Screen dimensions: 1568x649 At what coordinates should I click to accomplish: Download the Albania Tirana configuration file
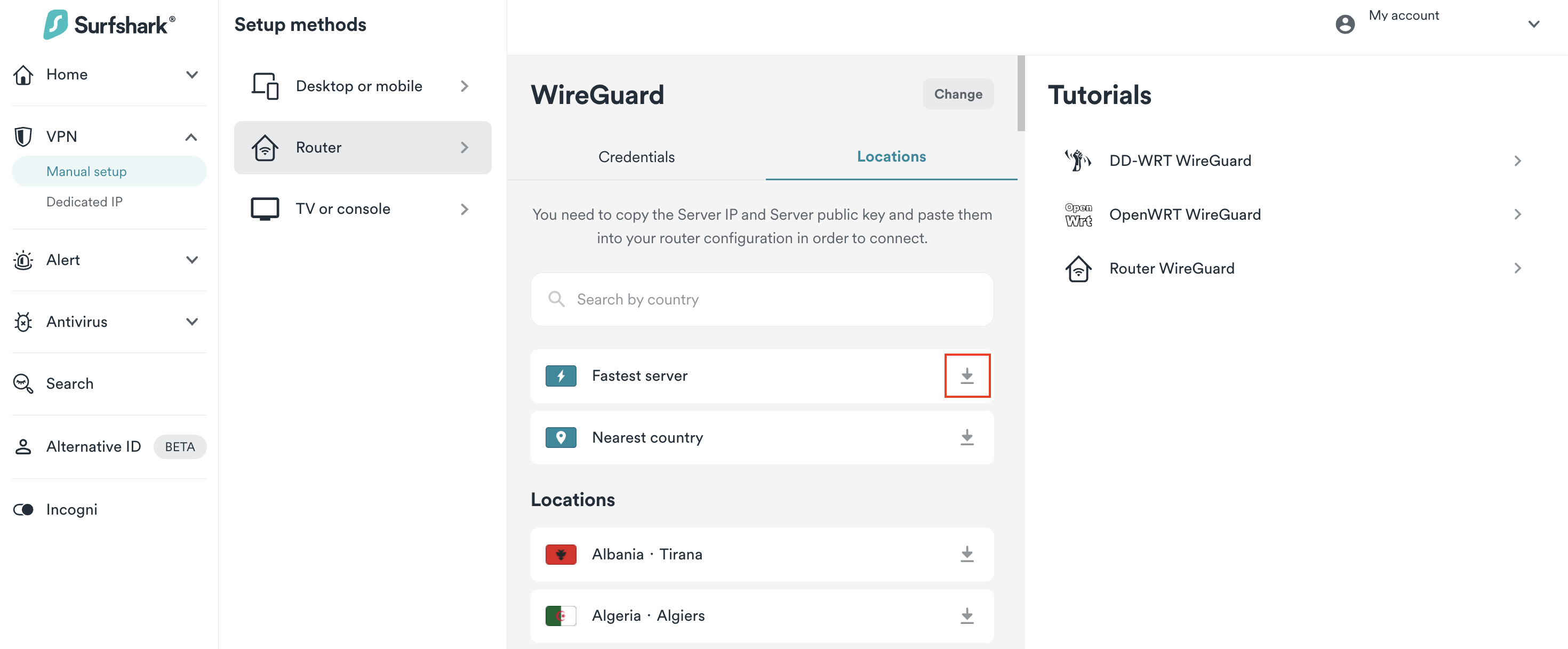pyautogui.click(x=966, y=554)
